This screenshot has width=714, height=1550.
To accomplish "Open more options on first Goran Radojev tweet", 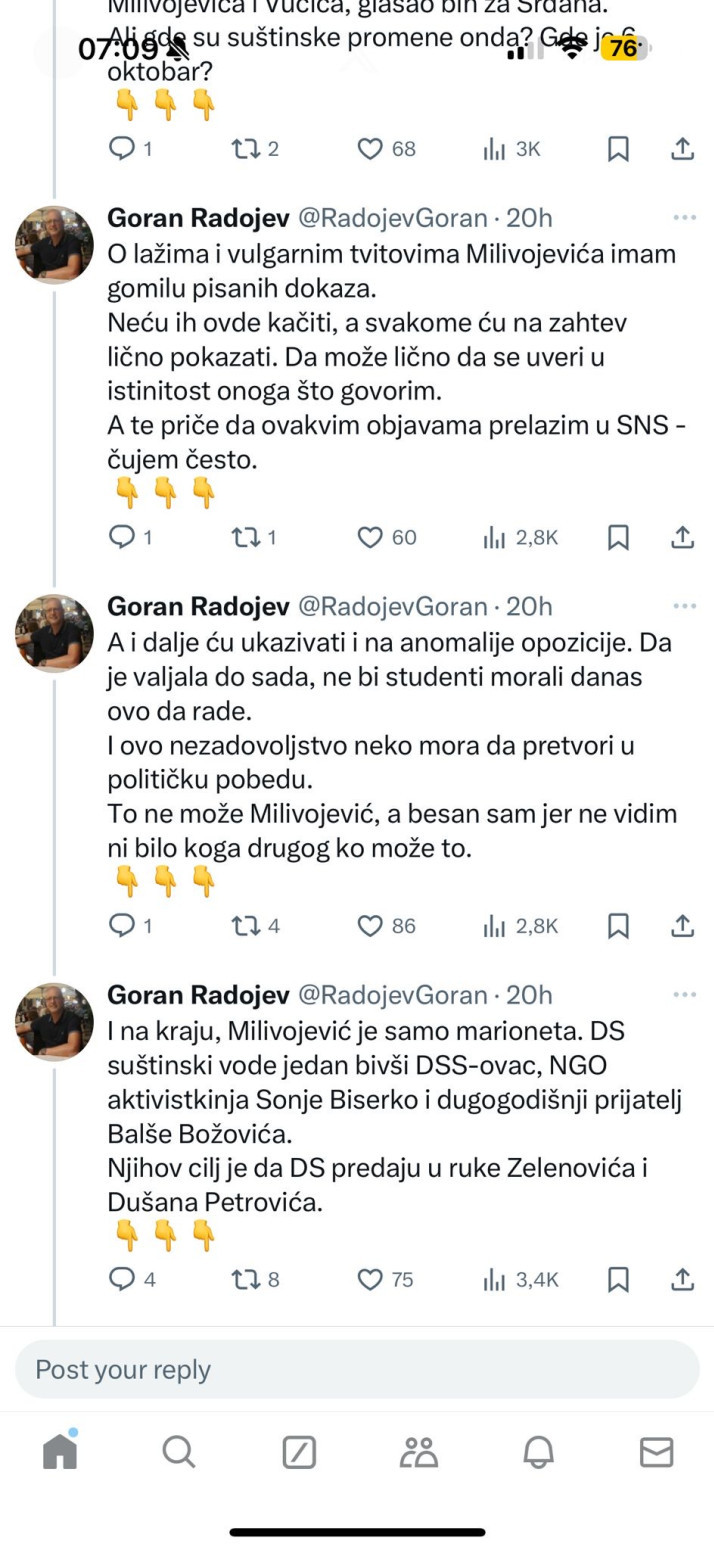I will [684, 218].
